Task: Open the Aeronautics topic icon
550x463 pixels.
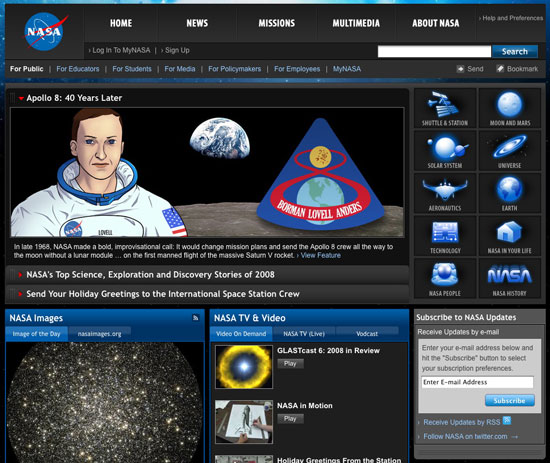Action: click(445, 193)
